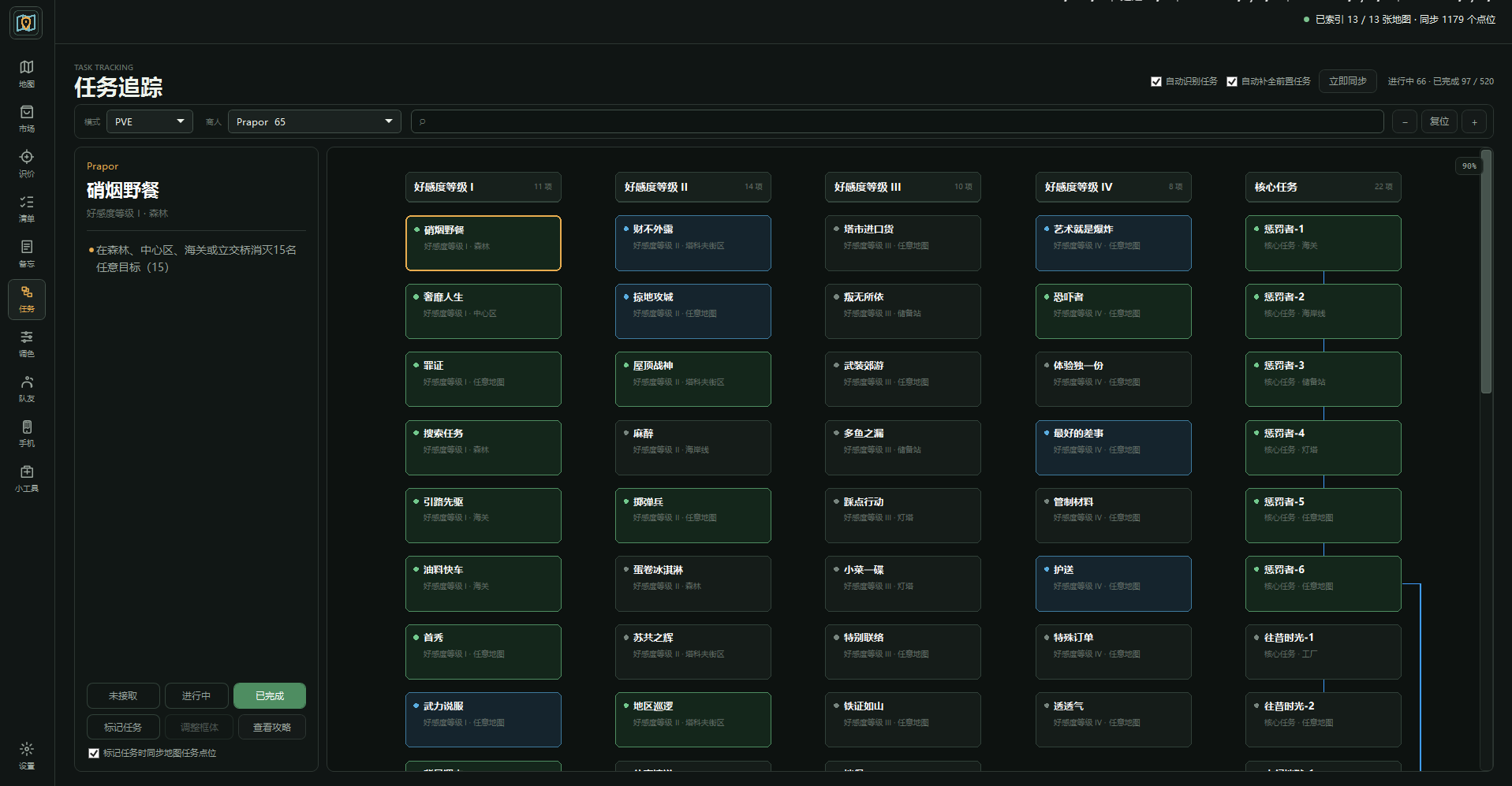
Task: Open the 手机 phone sidebar page
Action: pyautogui.click(x=27, y=434)
